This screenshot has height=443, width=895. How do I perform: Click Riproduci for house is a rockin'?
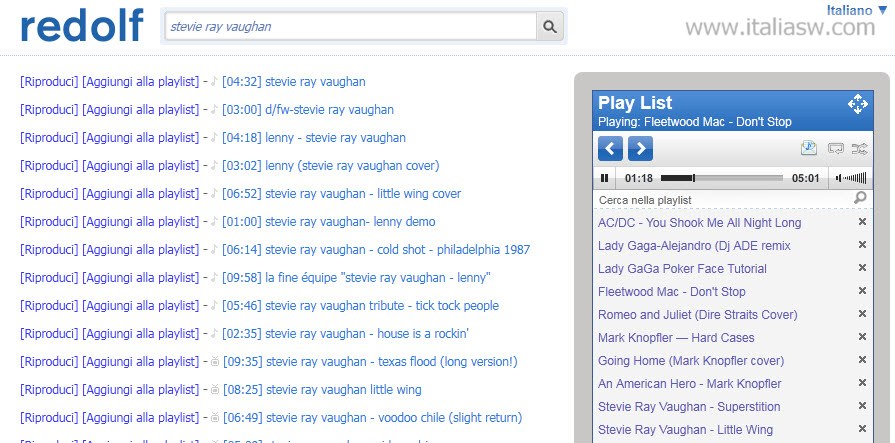point(49,333)
